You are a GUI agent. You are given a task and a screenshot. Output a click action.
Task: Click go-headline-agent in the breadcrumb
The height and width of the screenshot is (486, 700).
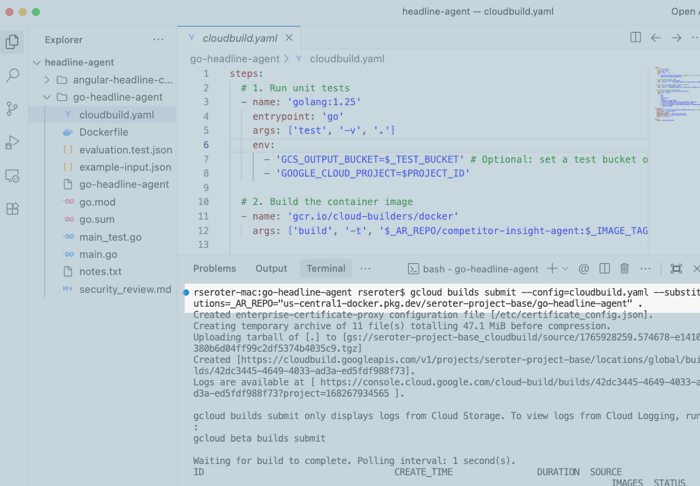[235, 59]
